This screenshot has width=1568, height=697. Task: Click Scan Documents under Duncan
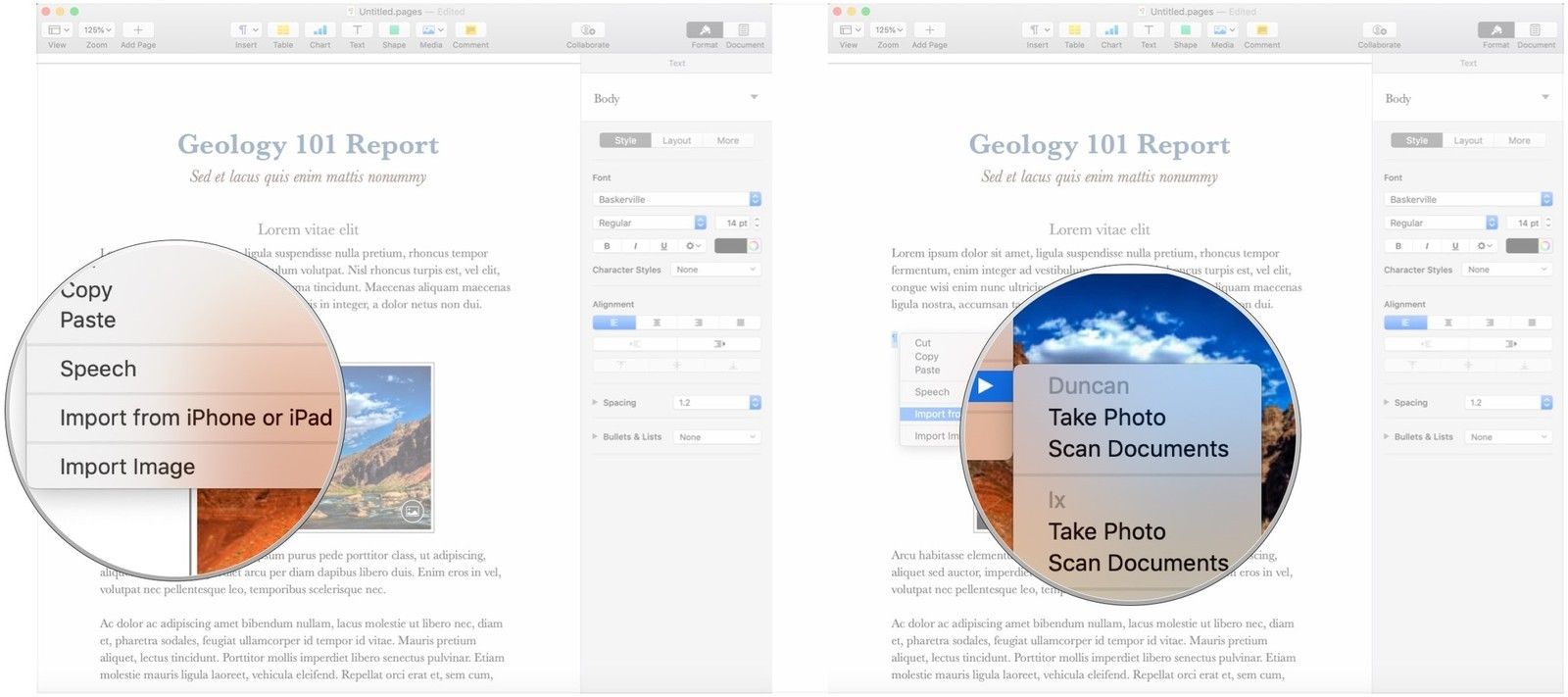[x=1137, y=449]
